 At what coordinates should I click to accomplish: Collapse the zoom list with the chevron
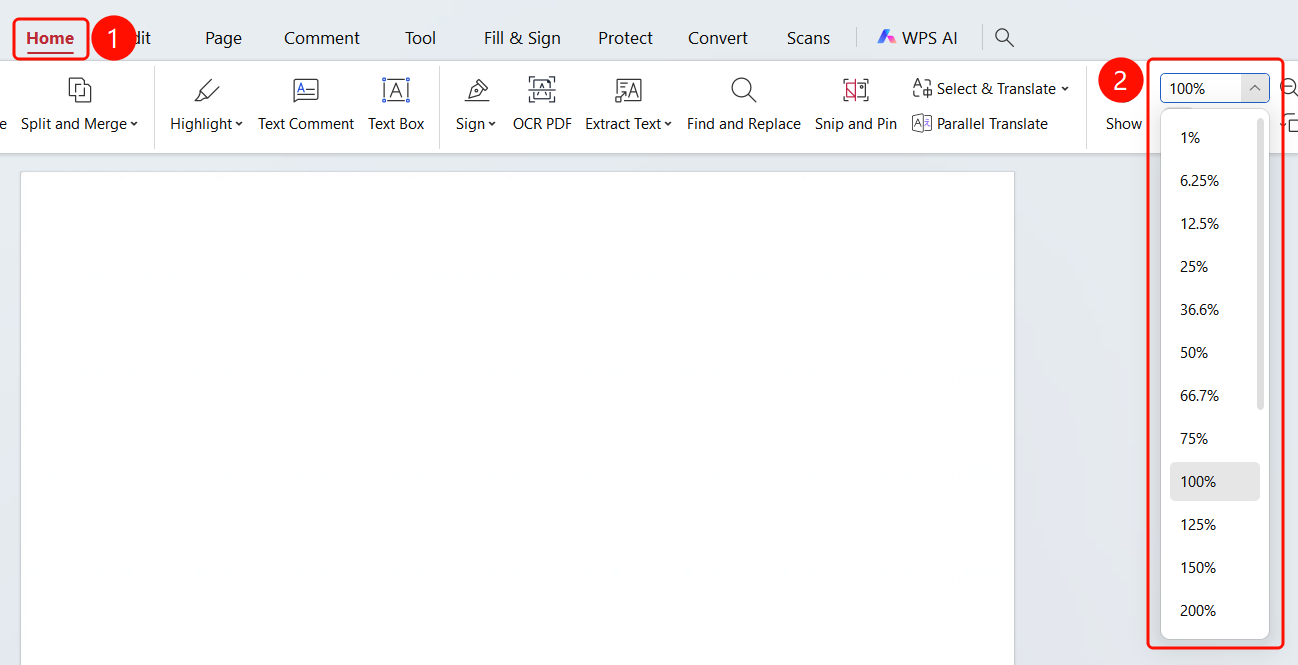(x=1255, y=88)
